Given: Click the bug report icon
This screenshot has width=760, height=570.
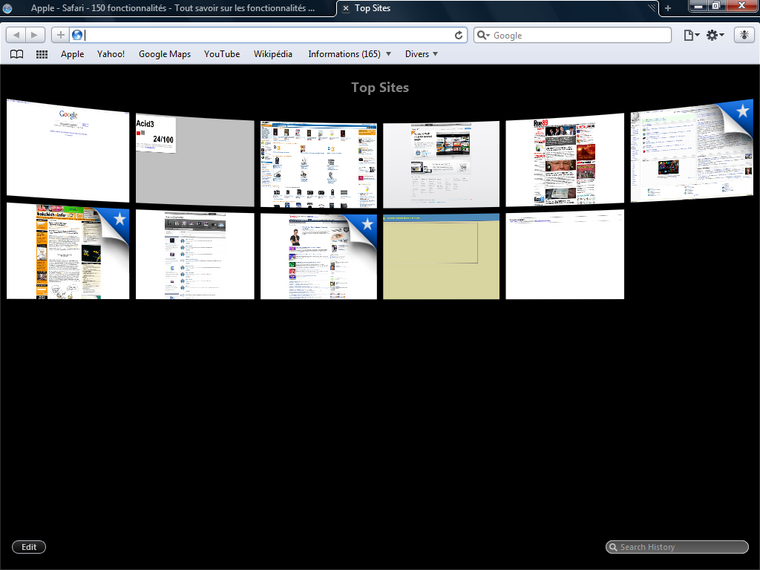Looking at the screenshot, I should pos(744,35).
